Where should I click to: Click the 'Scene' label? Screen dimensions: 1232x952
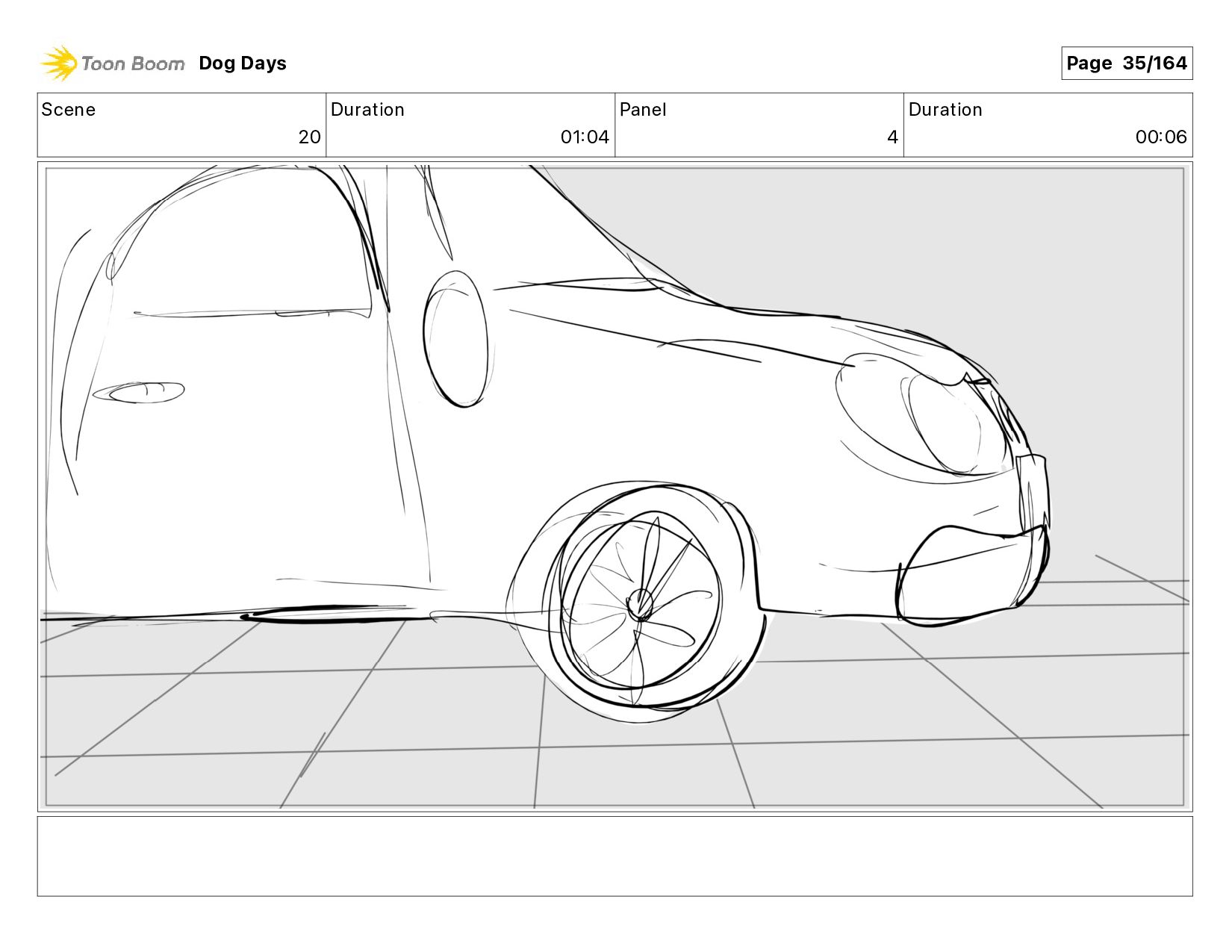click(x=69, y=110)
